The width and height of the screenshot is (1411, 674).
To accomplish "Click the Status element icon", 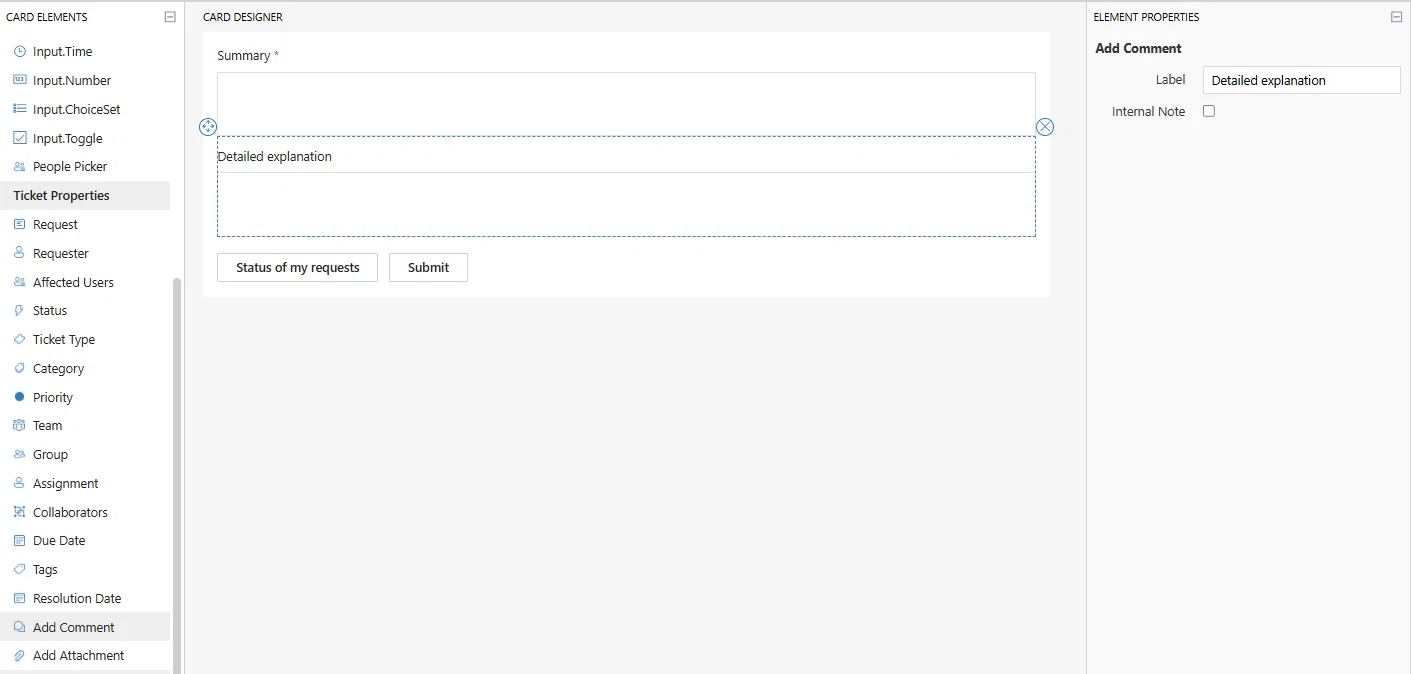I will (19, 310).
